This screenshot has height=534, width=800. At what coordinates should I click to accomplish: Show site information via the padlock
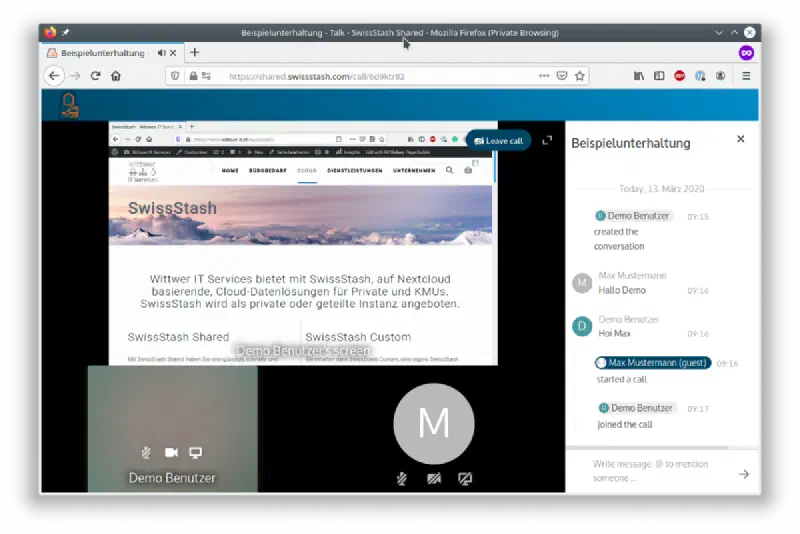(x=193, y=76)
